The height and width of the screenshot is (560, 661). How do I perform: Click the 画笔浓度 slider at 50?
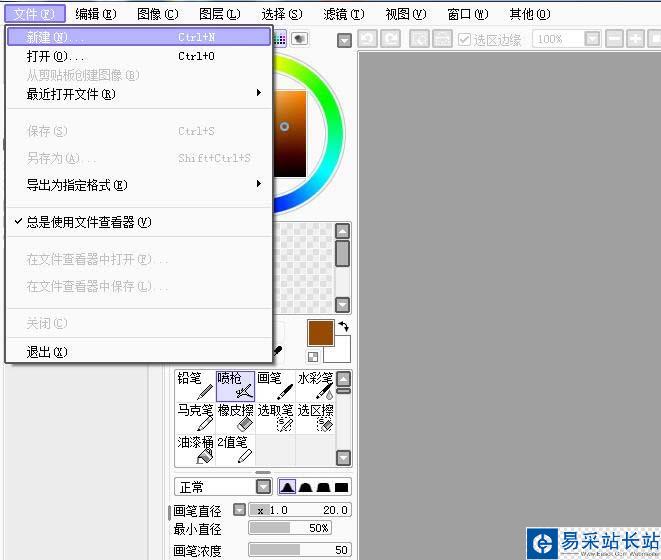[x=300, y=549]
